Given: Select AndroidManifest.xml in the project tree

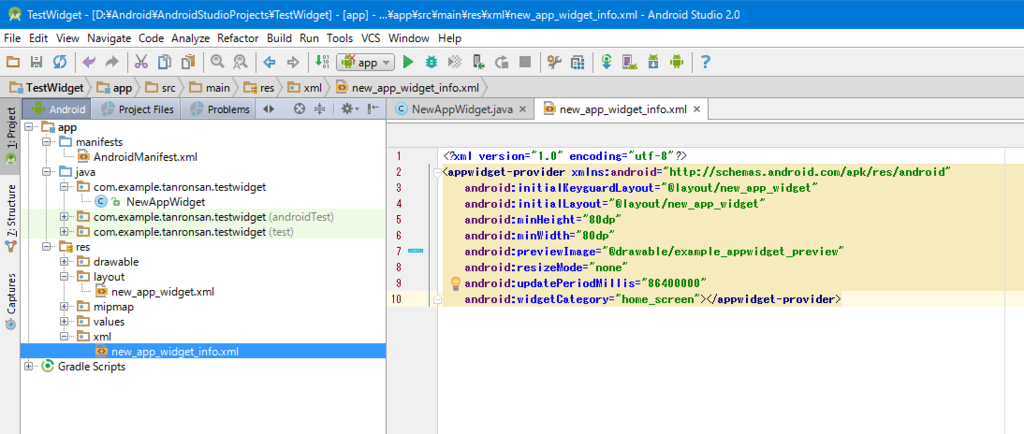Looking at the screenshot, I should coord(137,157).
